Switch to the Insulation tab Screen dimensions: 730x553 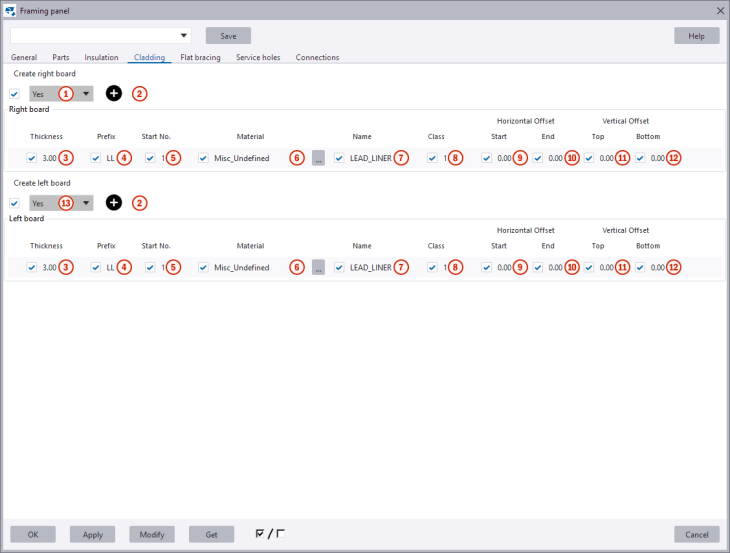[101, 57]
